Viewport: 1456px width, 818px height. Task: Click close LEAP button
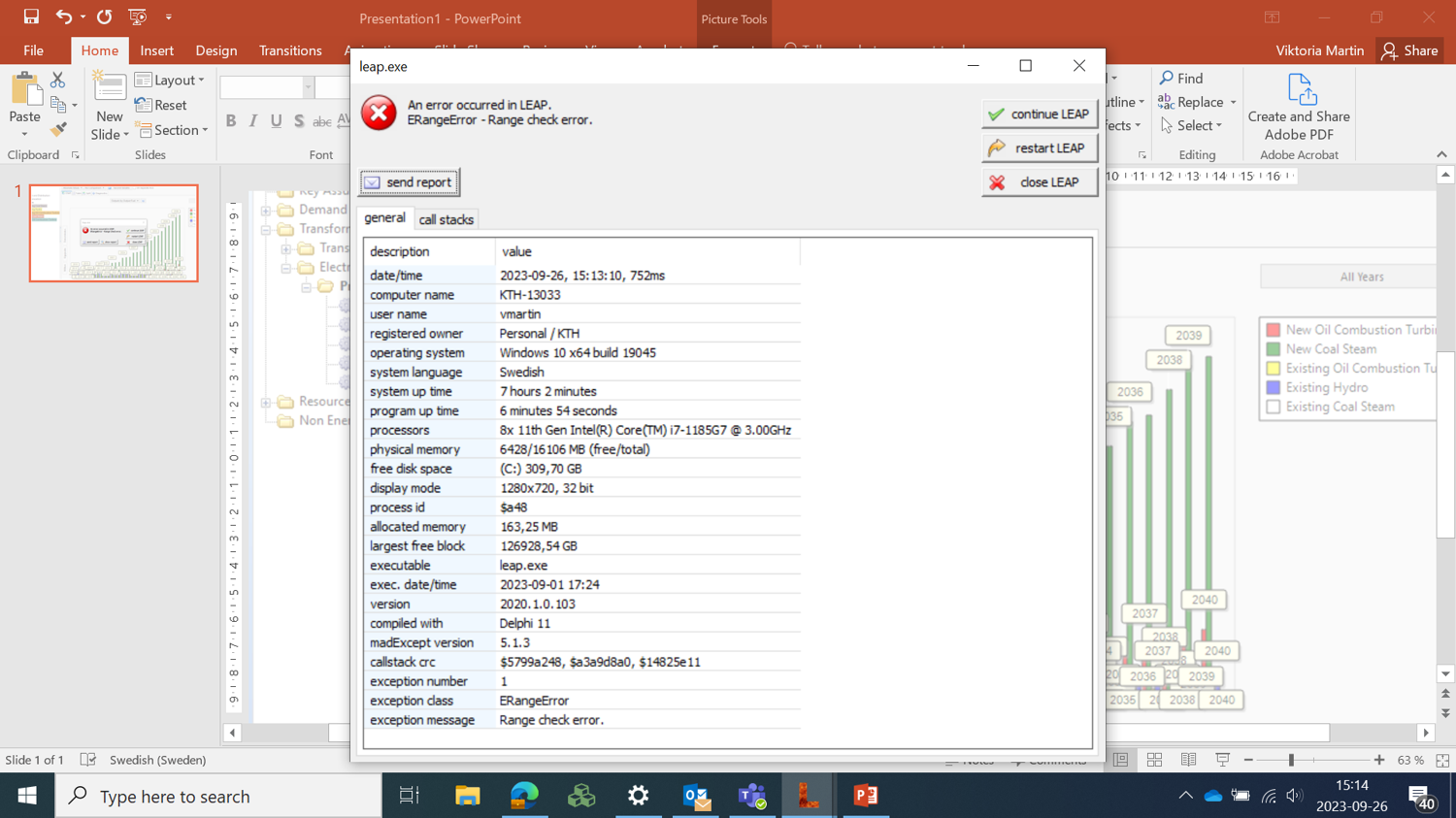coord(1040,181)
